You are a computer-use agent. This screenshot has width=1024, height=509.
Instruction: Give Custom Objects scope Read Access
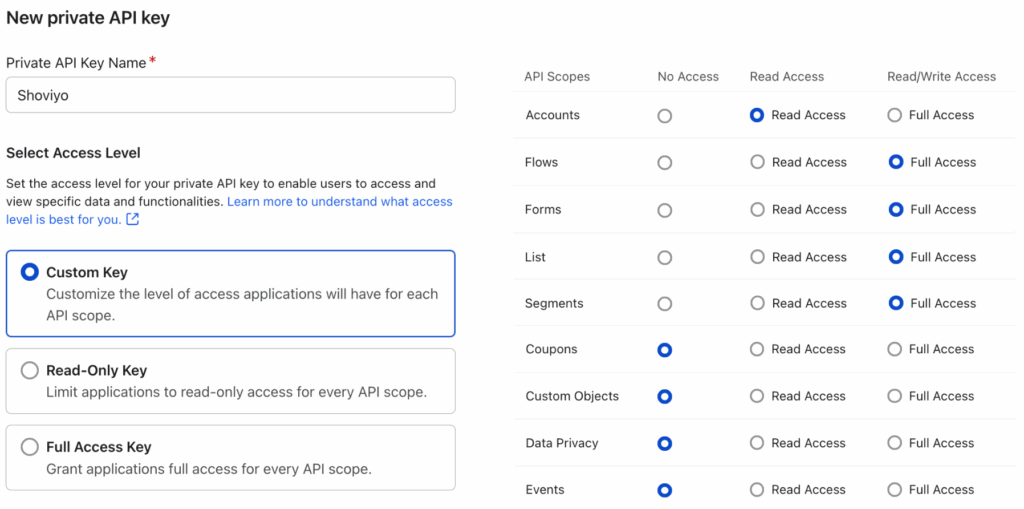pos(758,396)
